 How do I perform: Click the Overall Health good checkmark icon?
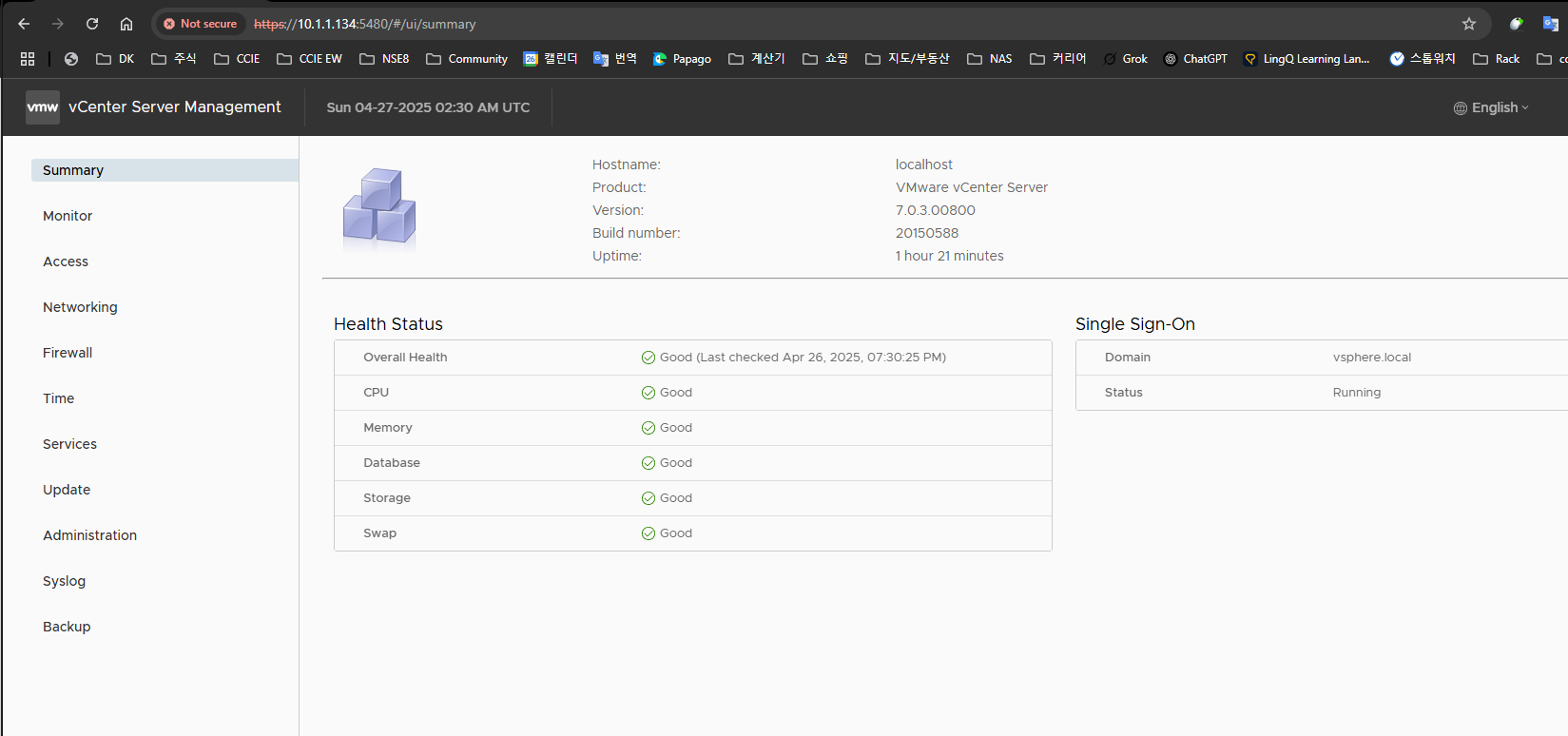tap(648, 358)
